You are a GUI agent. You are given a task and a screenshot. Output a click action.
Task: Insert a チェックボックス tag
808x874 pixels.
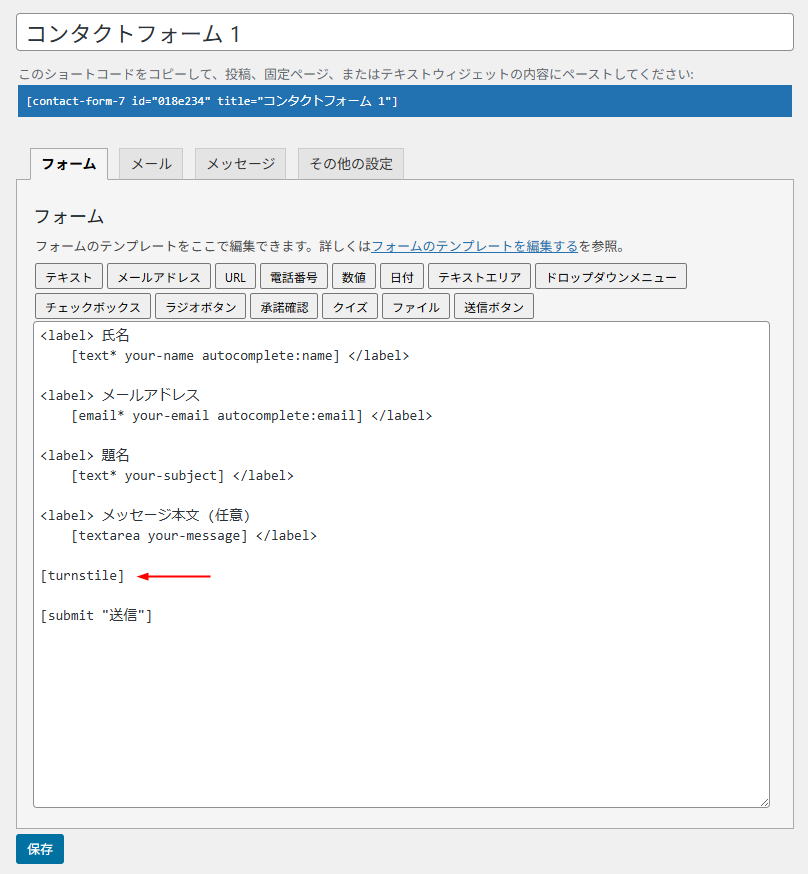click(x=93, y=307)
